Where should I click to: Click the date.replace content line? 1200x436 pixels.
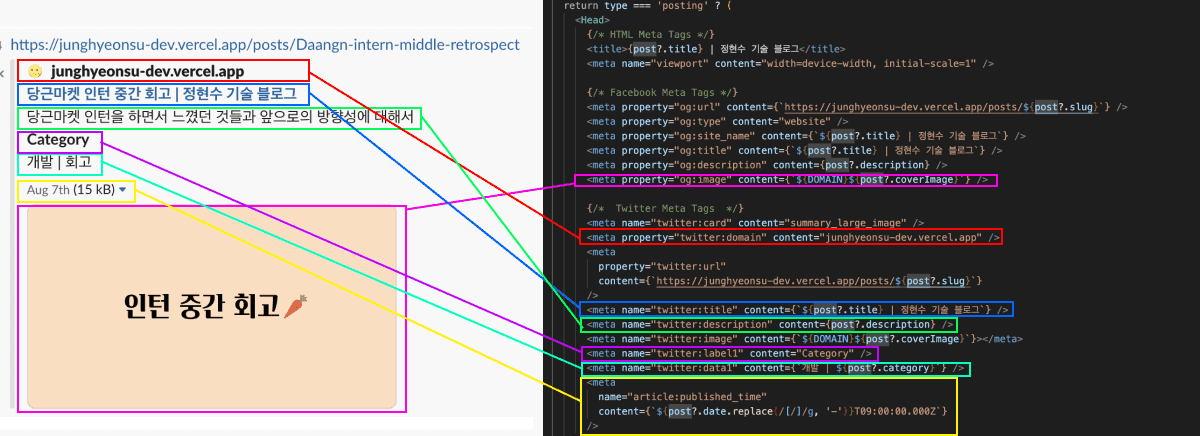[771, 411]
